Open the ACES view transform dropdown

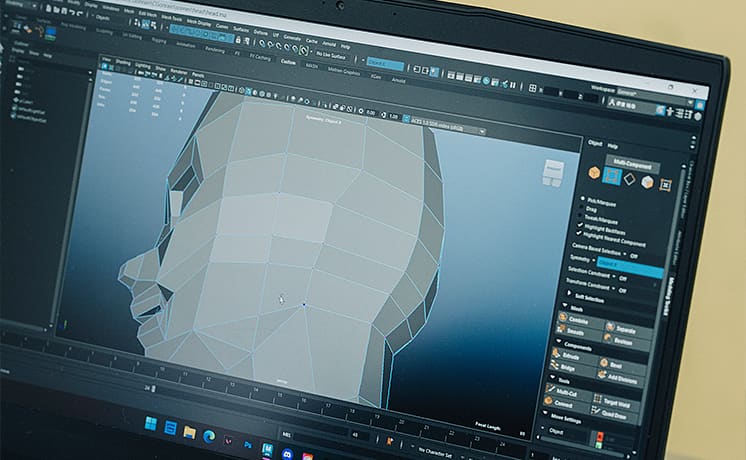447,127
